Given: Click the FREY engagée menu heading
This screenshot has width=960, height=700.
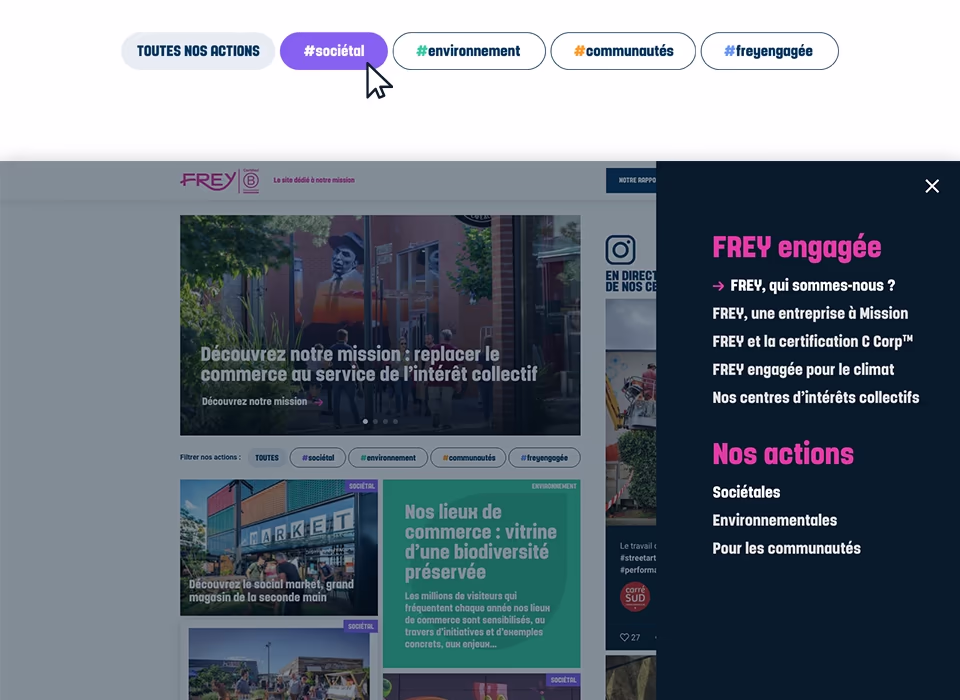Looking at the screenshot, I should pyautogui.click(x=797, y=248).
